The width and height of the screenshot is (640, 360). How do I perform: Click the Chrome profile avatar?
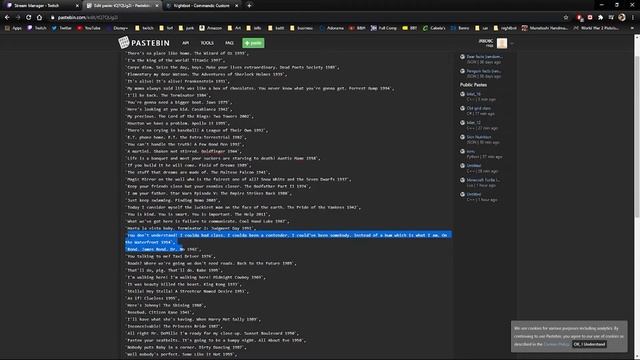[x=622, y=17]
